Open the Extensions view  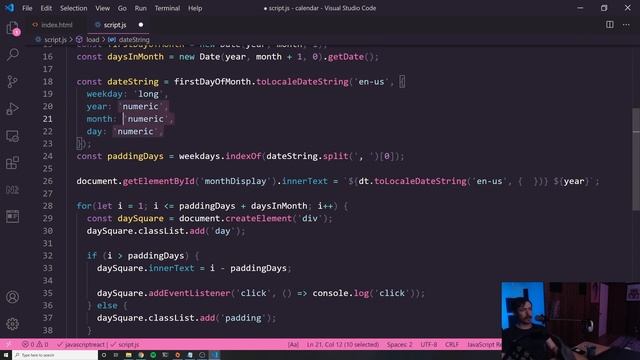[13, 163]
